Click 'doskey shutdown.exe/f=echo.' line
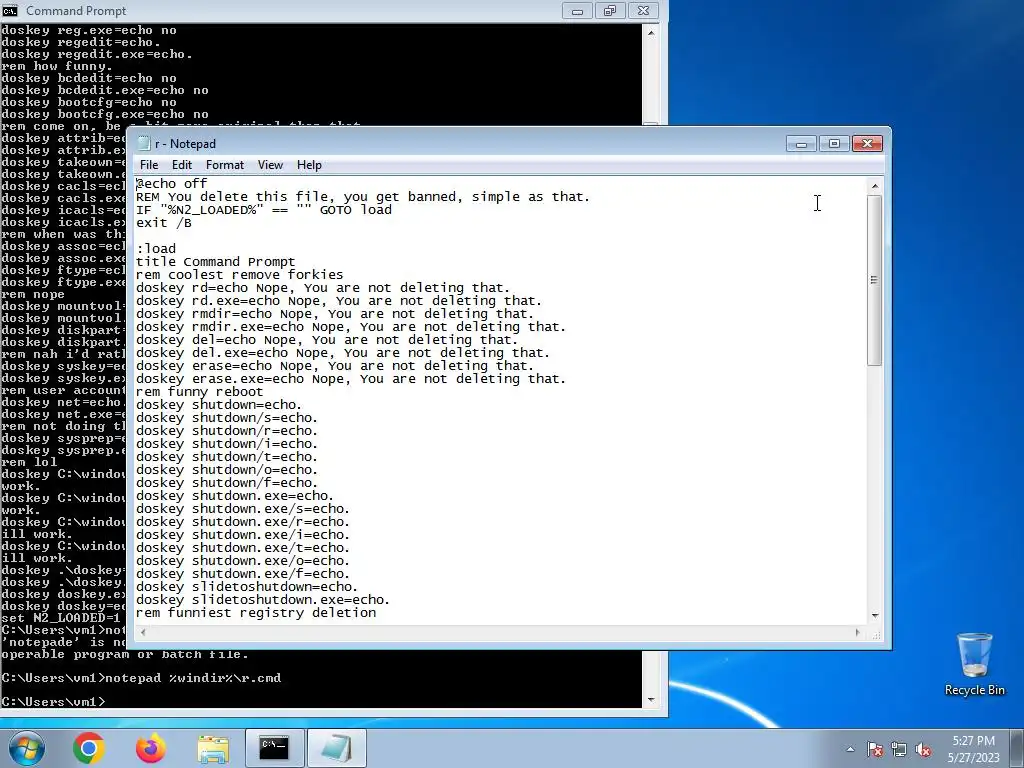The width and height of the screenshot is (1024, 768). pyautogui.click(x=243, y=574)
